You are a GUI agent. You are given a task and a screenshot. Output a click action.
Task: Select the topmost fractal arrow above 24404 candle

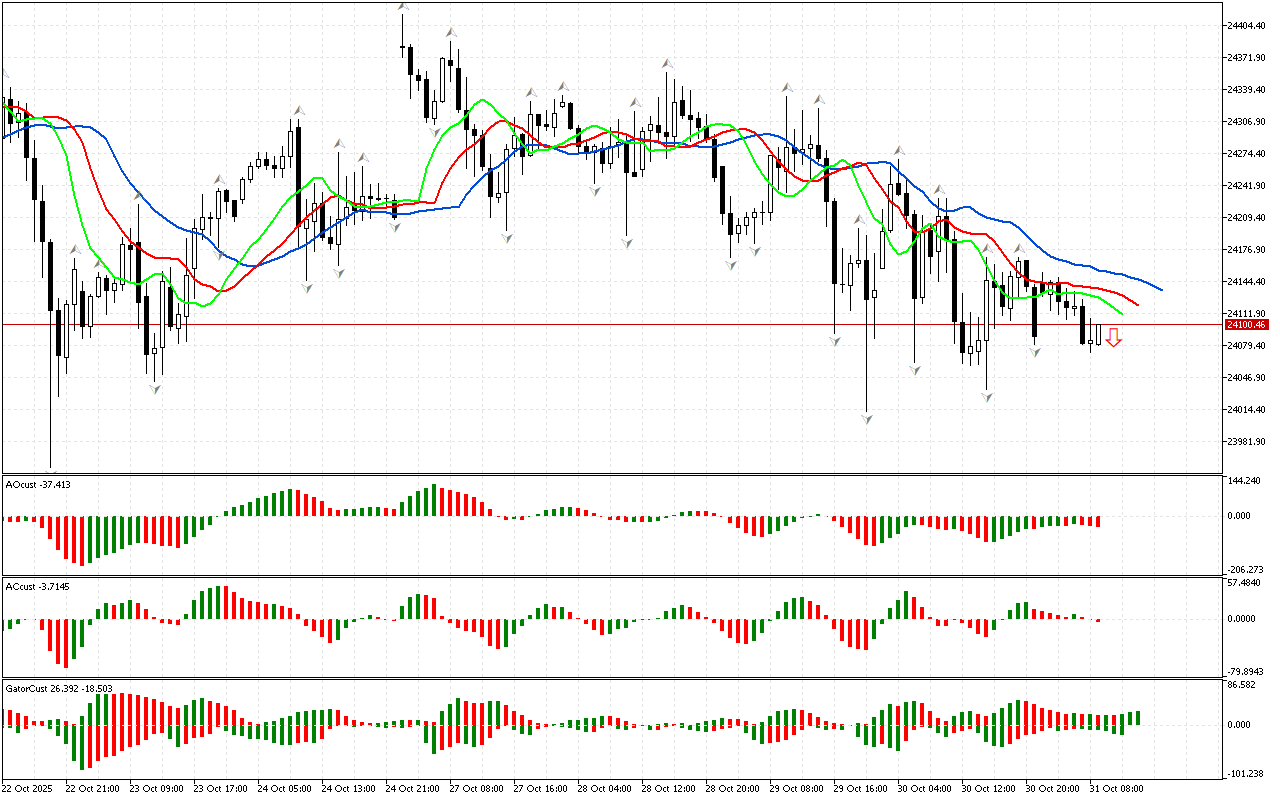click(403, 8)
